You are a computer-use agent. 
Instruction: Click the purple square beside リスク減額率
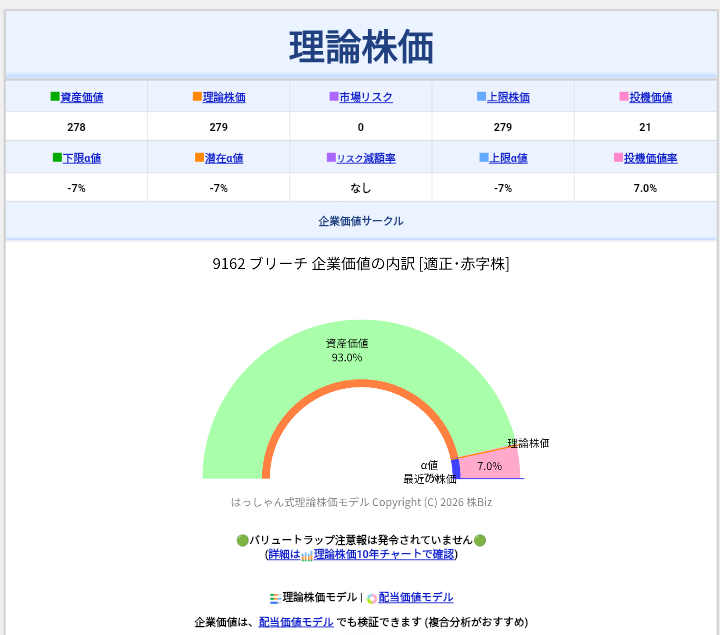point(332,157)
